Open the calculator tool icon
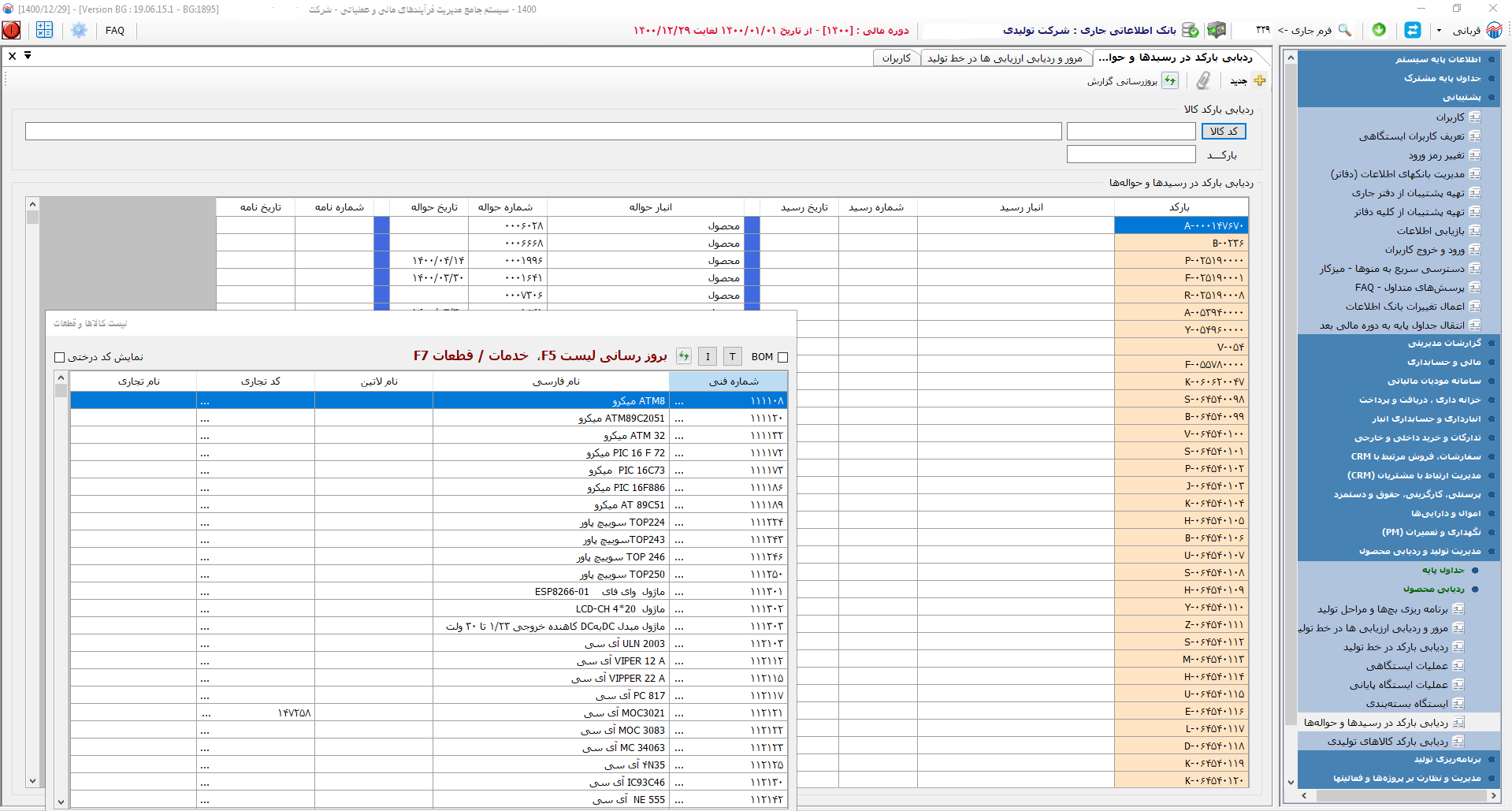The height and width of the screenshot is (811, 1512). tap(44, 30)
